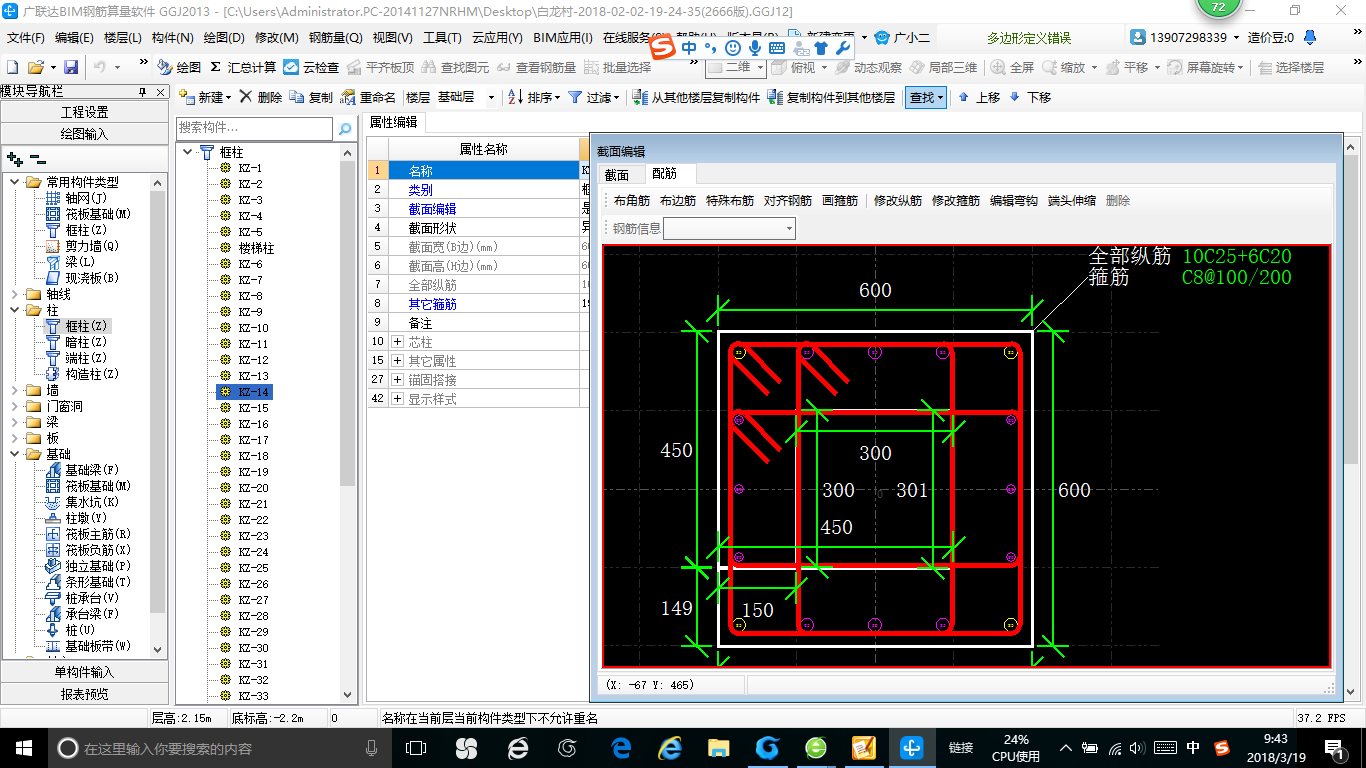The image size is (1366, 768).
Task: Open the 钢筋量(Q) menu
Action: coord(336,38)
